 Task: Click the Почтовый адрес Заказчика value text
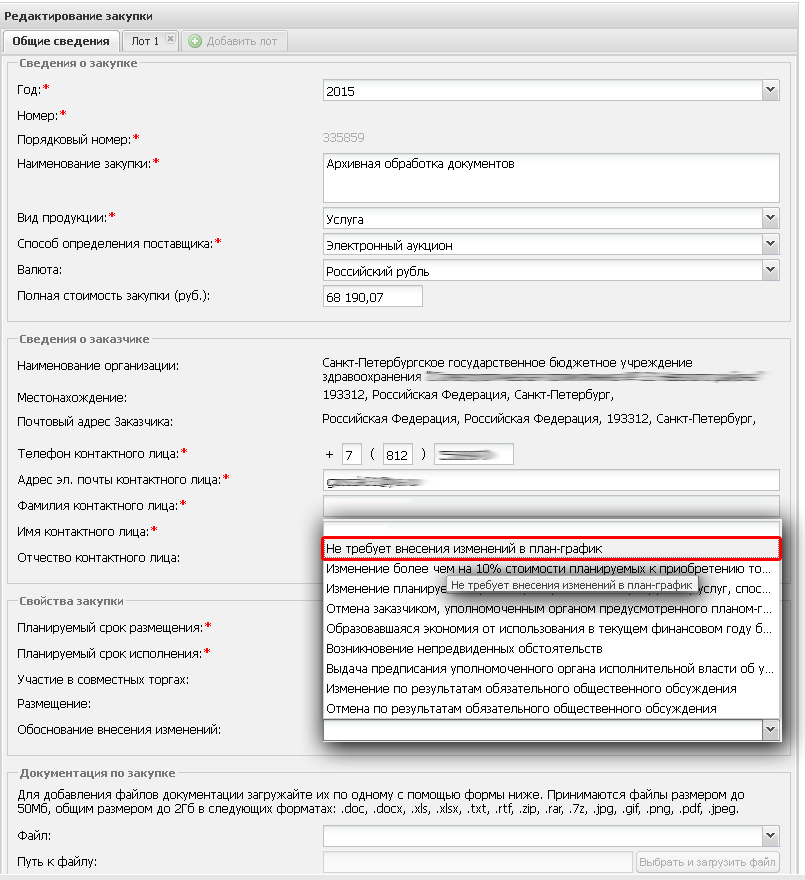(539, 419)
